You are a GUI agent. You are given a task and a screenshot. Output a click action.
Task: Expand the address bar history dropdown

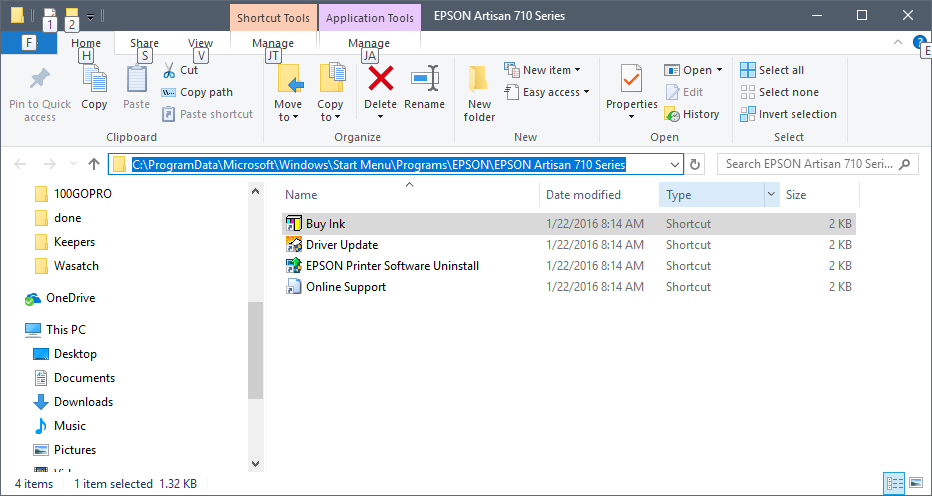click(x=675, y=164)
